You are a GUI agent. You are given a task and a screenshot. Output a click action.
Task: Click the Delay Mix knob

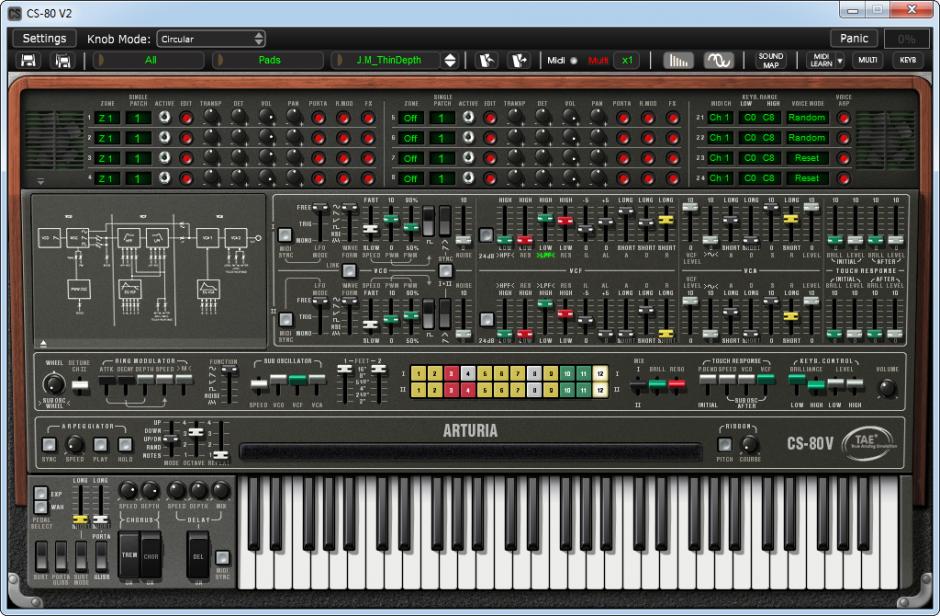point(221,490)
